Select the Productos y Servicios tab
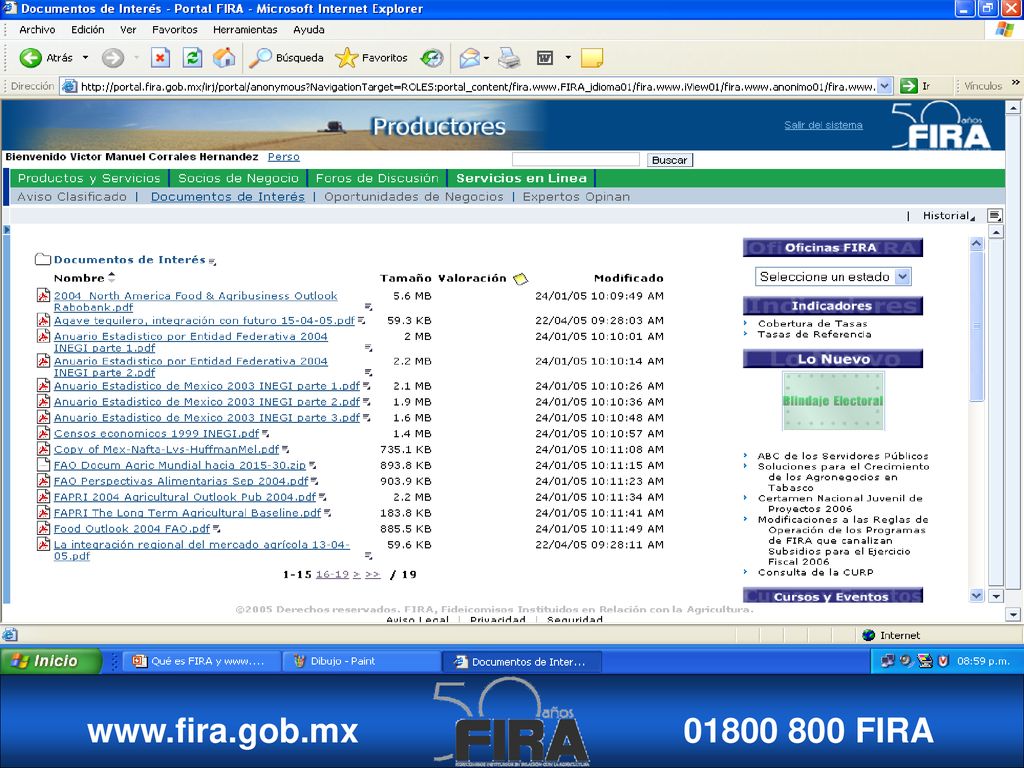The width and height of the screenshot is (1024, 768). coord(89,178)
